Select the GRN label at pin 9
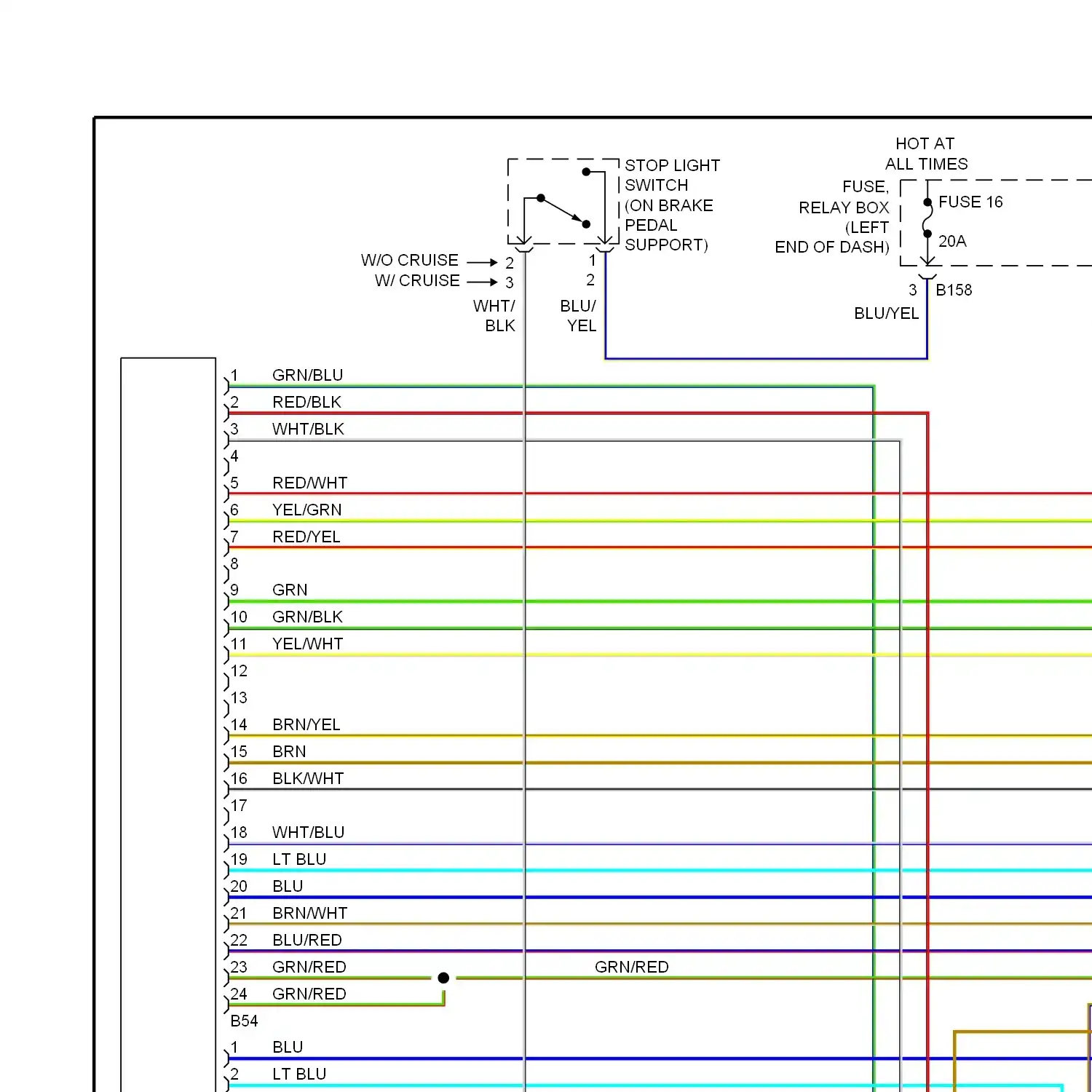This screenshot has height=1092, width=1092. pyautogui.click(x=290, y=590)
